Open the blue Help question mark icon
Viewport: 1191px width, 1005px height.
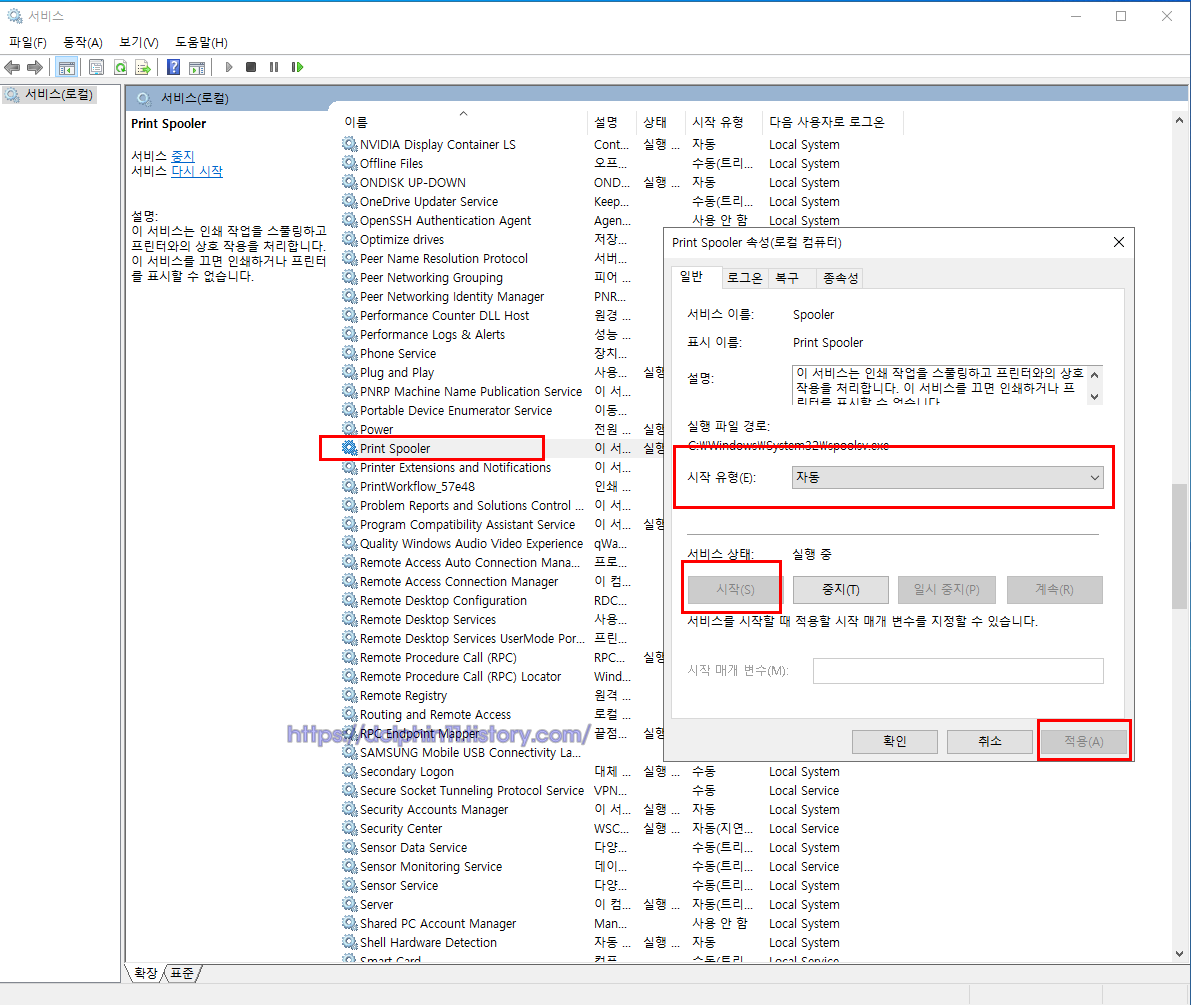173,68
